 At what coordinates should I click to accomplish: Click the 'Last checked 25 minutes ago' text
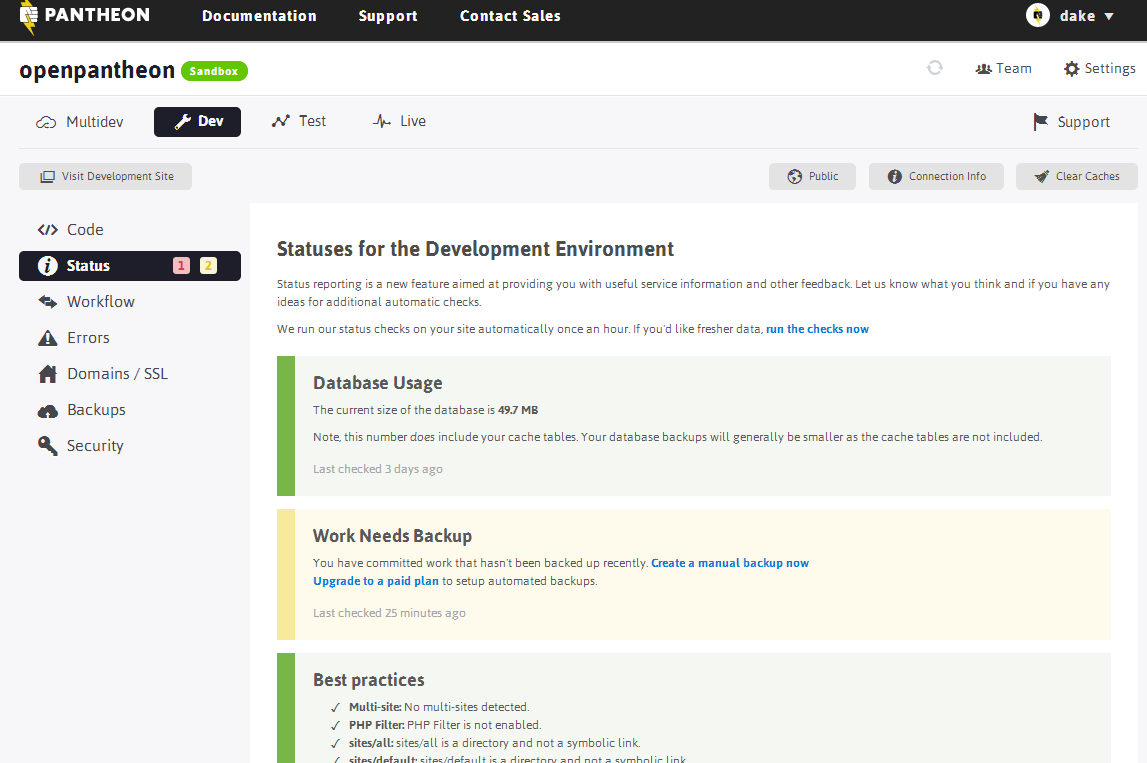point(389,613)
